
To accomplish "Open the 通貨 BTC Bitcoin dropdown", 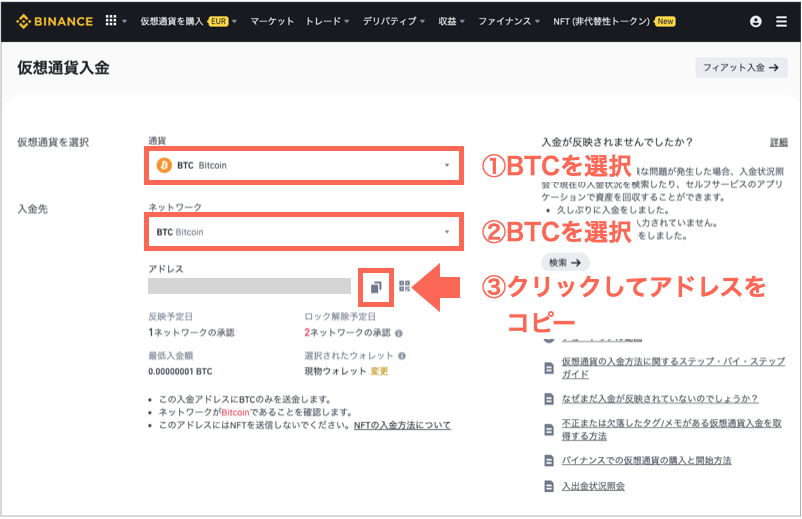I will pos(304,166).
